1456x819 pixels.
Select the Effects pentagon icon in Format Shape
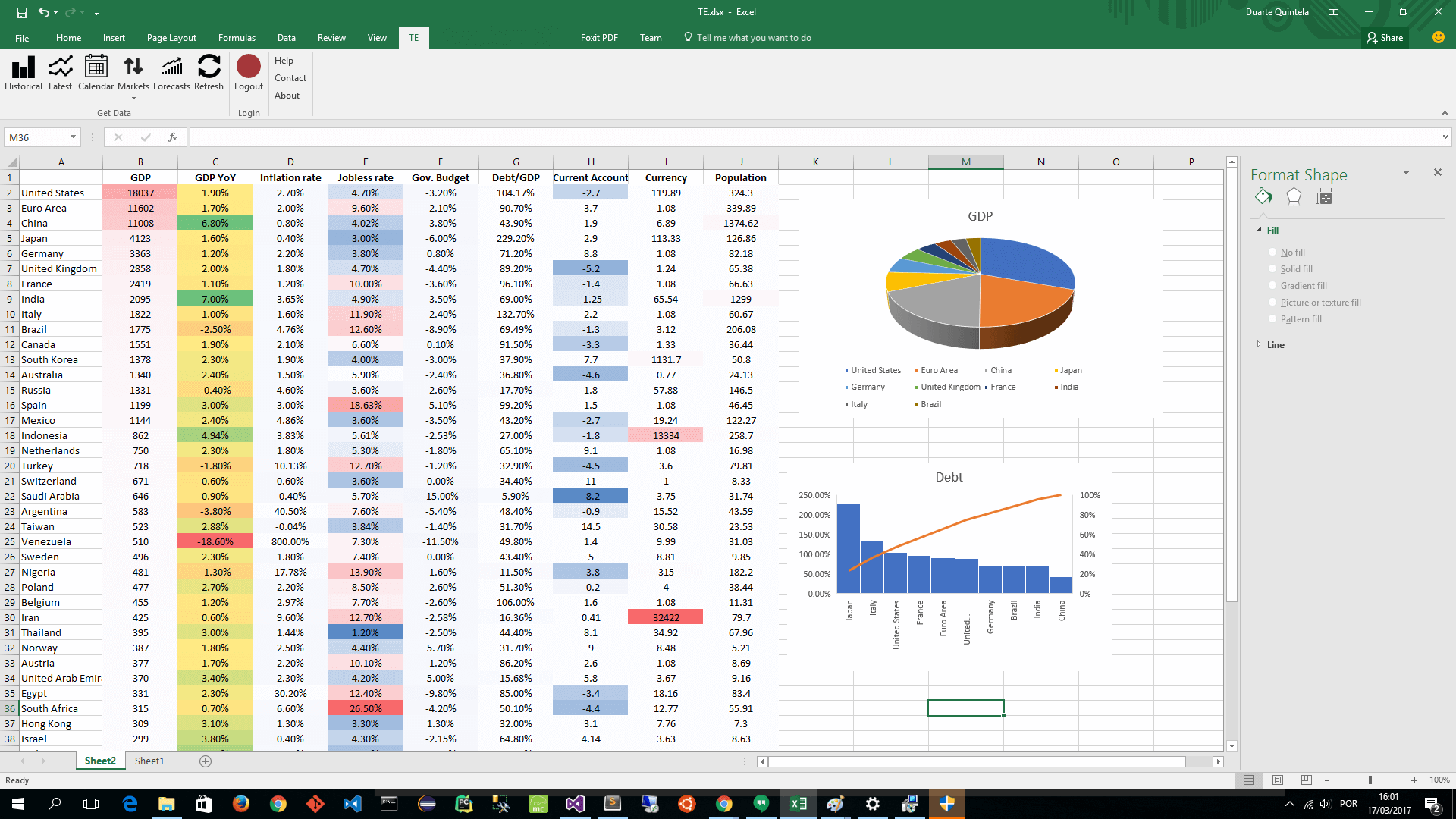tap(1294, 197)
